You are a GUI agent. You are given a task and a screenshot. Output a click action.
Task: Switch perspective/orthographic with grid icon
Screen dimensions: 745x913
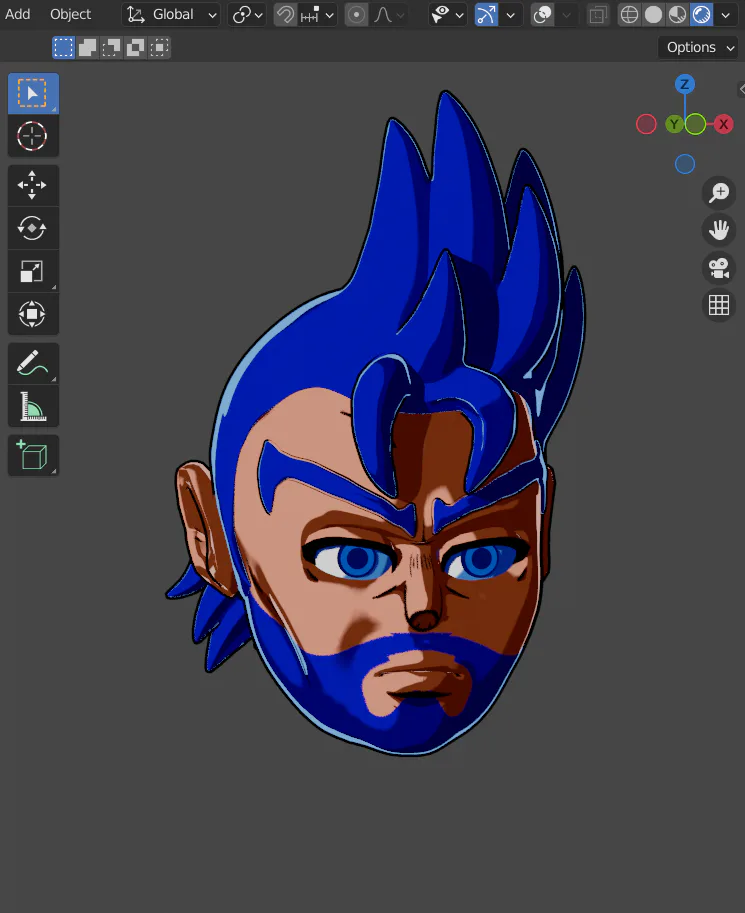(x=719, y=305)
